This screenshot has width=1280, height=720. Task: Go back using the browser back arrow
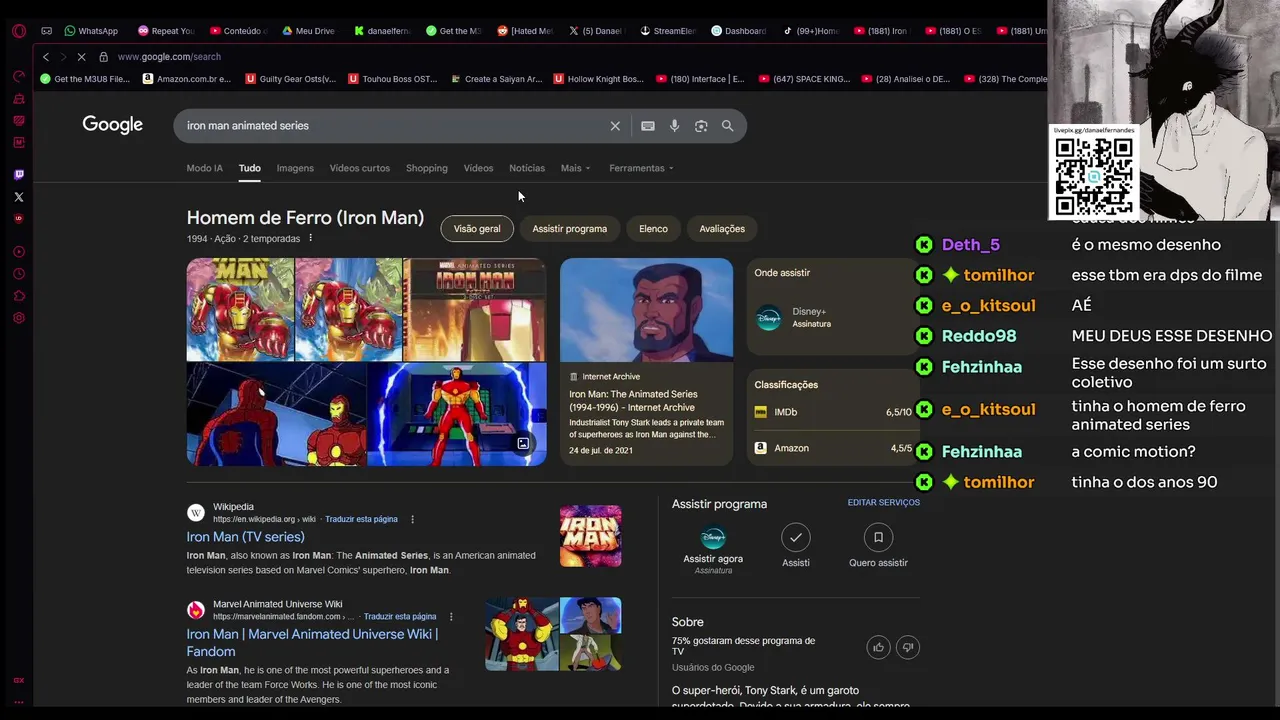coord(45,57)
